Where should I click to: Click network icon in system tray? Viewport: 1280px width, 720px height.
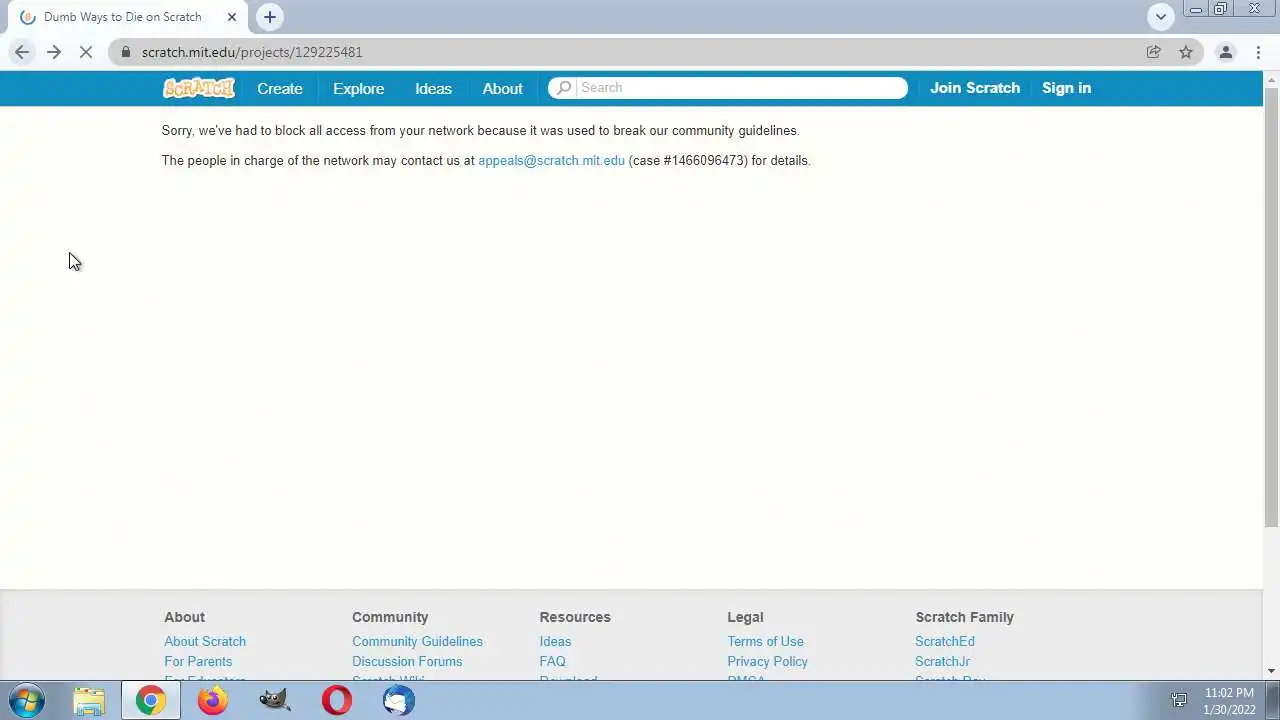pyautogui.click(x=1179, y=701)
